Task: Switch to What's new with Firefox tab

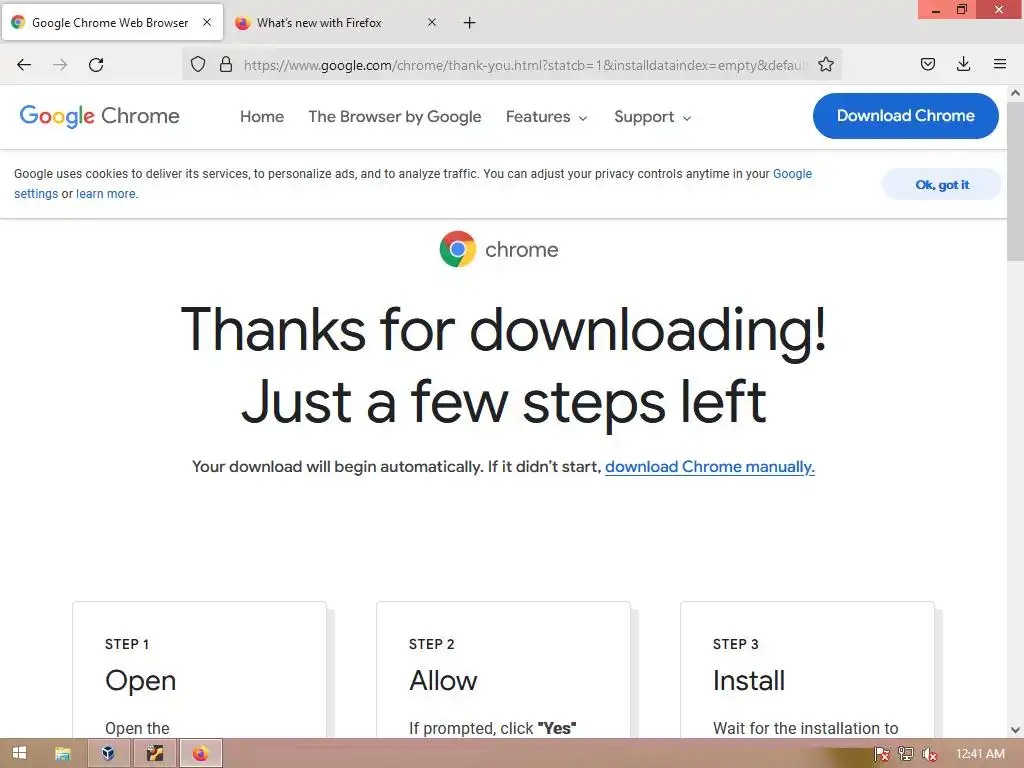Action: [x=336, y=23]
